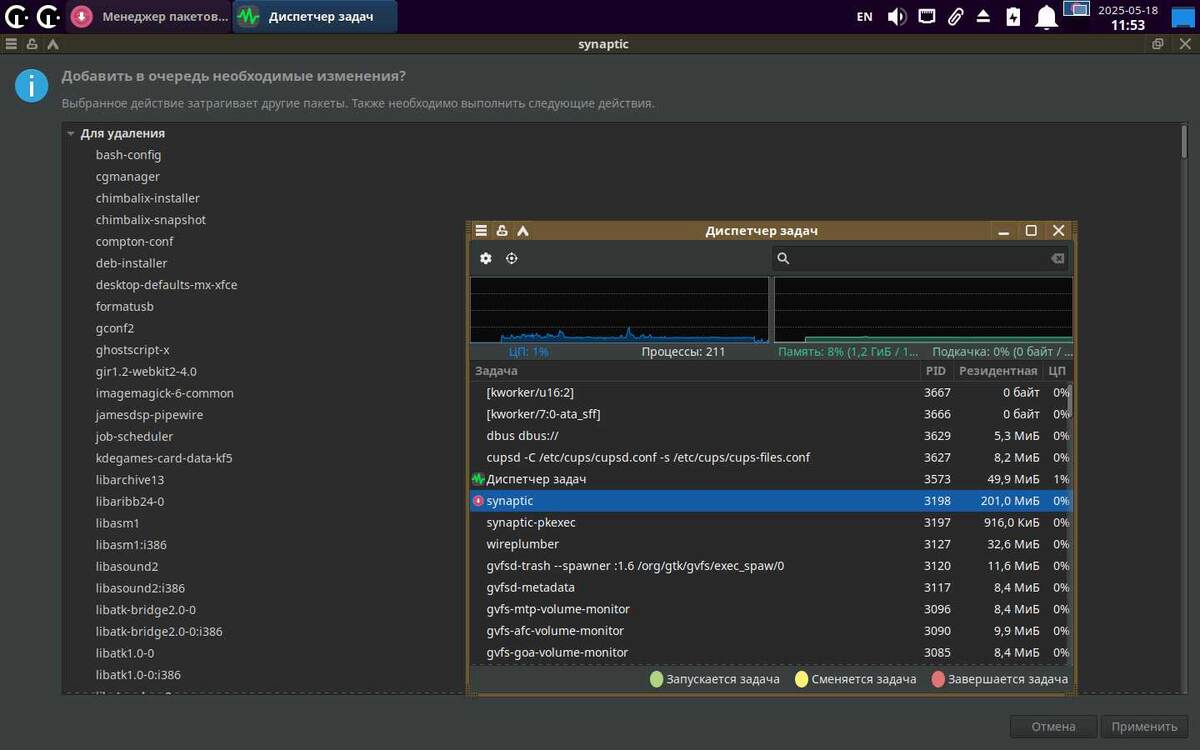The width and height of the screenshot is (1200, 750).
Task: Select the gvfsd-metadata process row
Action: click(x=769, y=587)
